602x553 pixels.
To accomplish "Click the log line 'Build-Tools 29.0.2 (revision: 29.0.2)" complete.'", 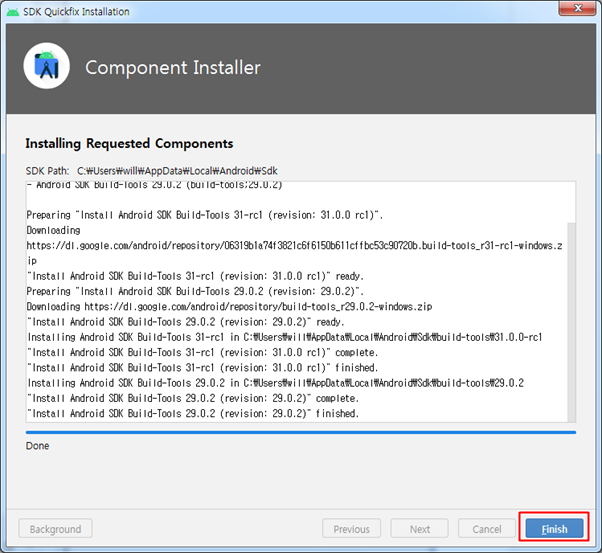I will (x=193, y=398).
